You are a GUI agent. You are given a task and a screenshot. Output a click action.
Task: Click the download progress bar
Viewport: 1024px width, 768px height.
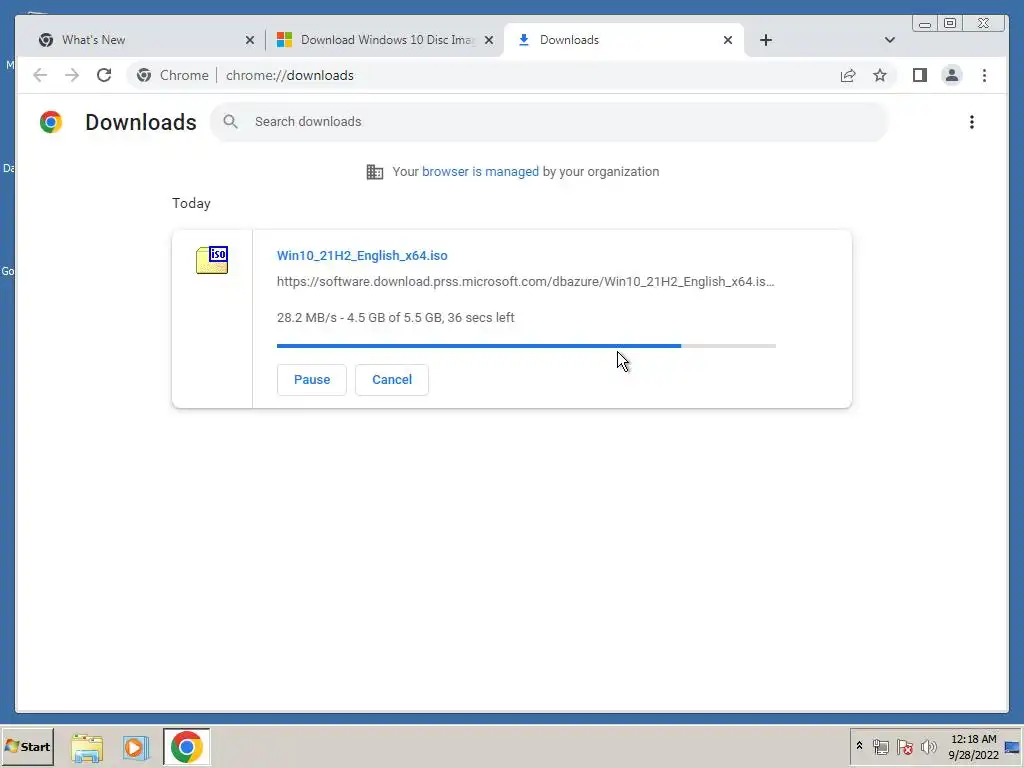point(526,345)
